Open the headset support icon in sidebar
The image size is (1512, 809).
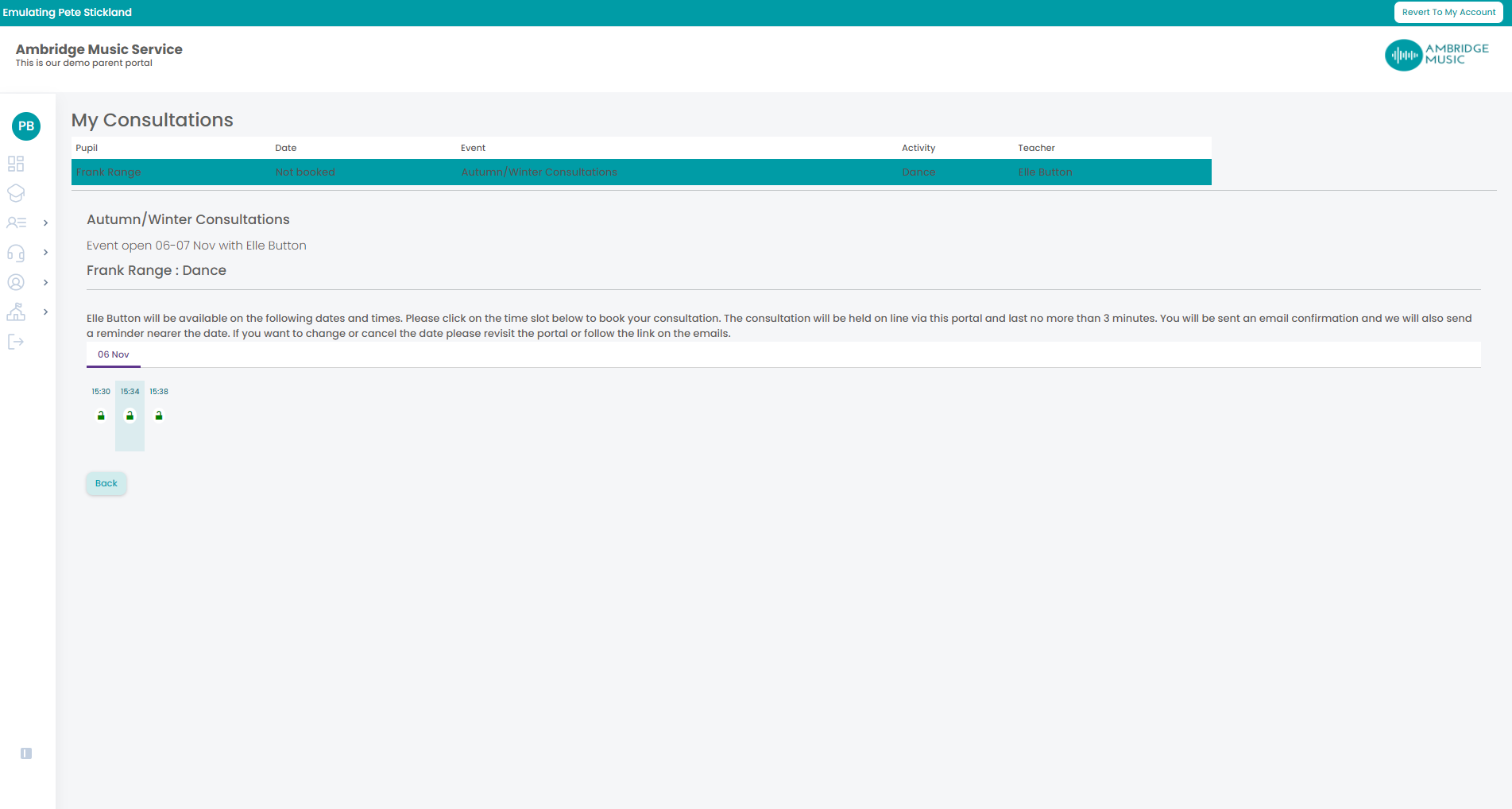[16, 253]
